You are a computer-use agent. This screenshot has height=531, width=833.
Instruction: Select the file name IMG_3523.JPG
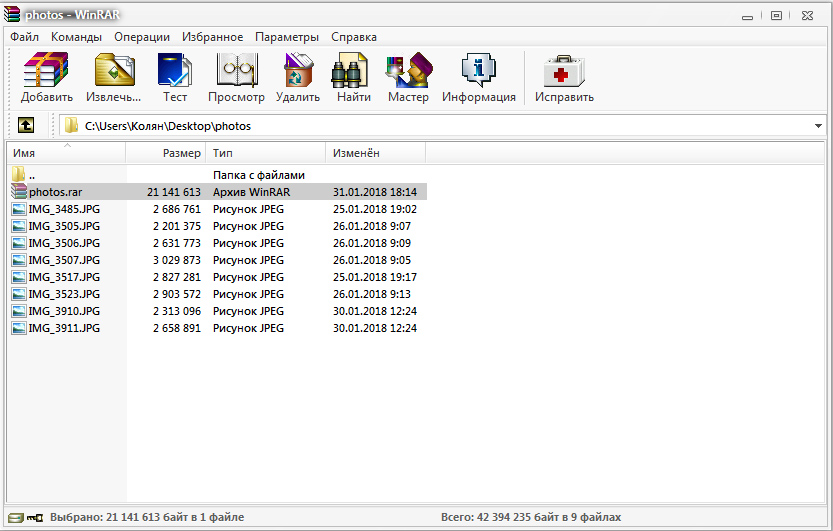pos(64,294)
